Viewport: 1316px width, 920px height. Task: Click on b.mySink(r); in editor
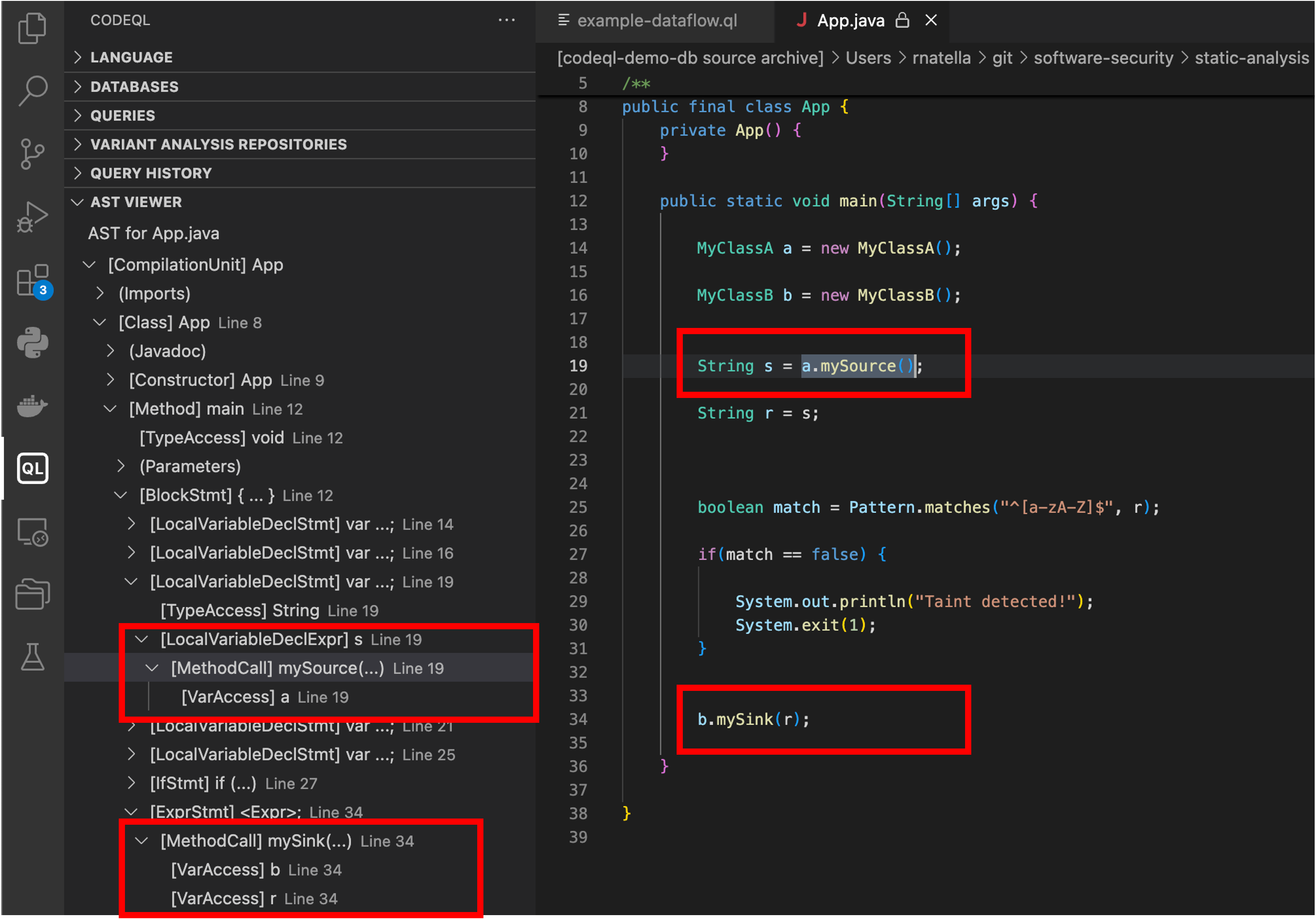(x=753, y=719)
